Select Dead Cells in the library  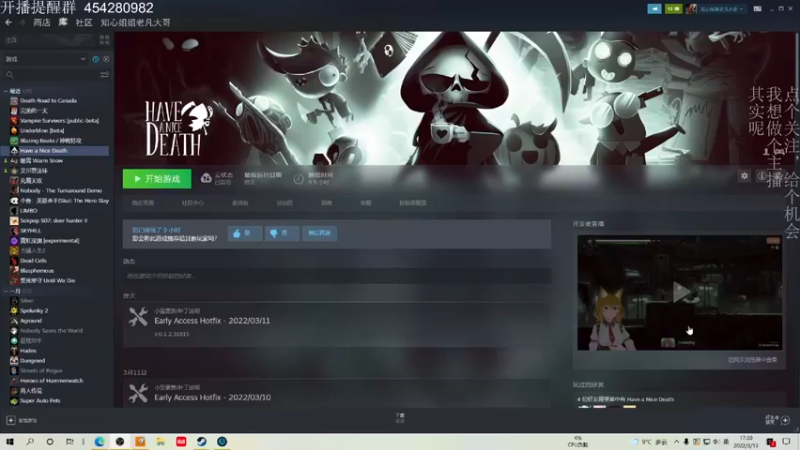(33, 261)
